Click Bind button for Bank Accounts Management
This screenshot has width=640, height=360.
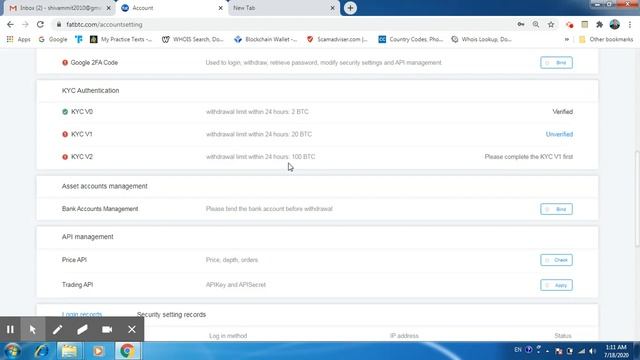coord(556,209)
